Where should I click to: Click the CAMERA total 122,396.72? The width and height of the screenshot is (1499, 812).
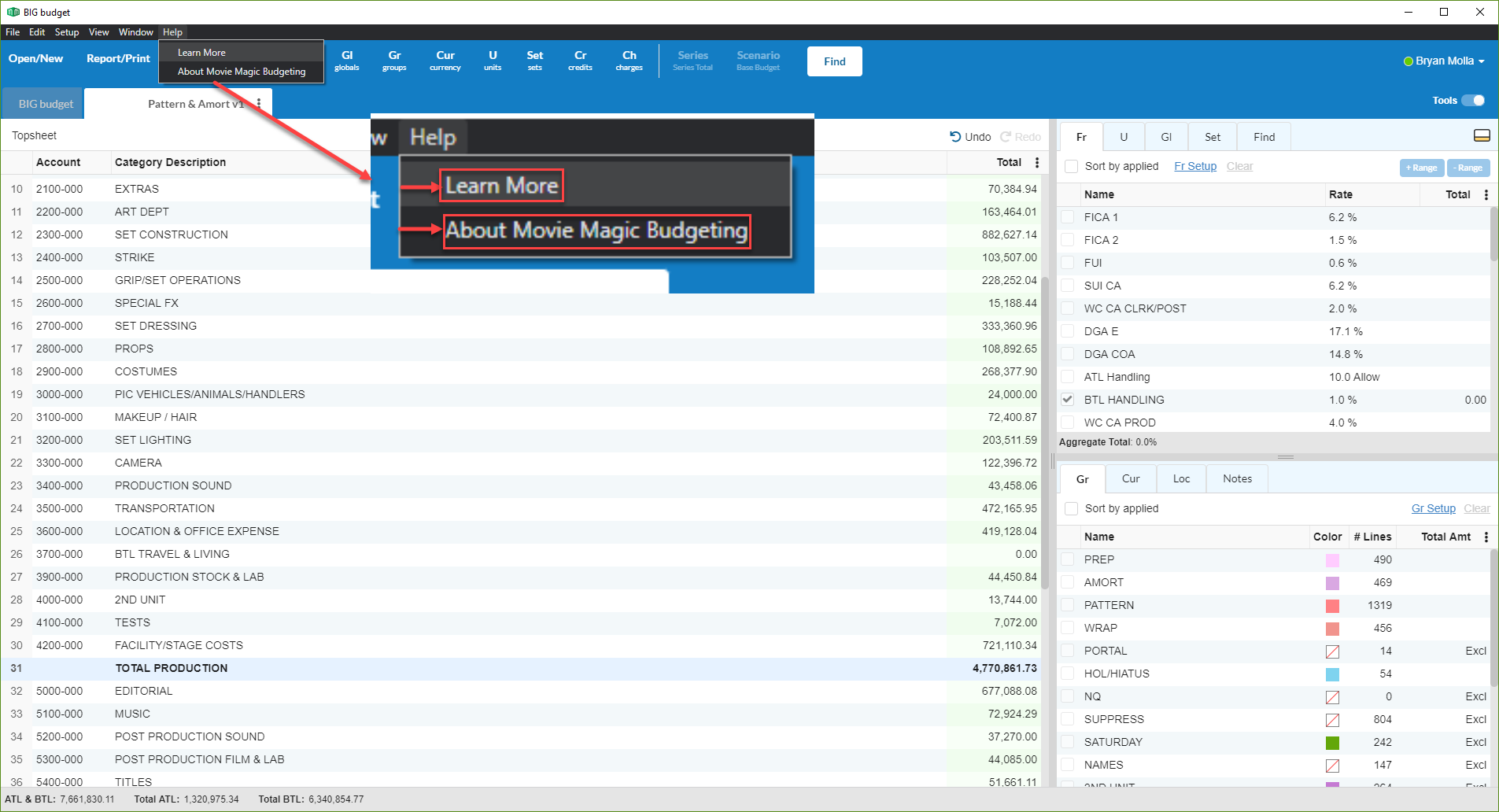pos(1010,463)
